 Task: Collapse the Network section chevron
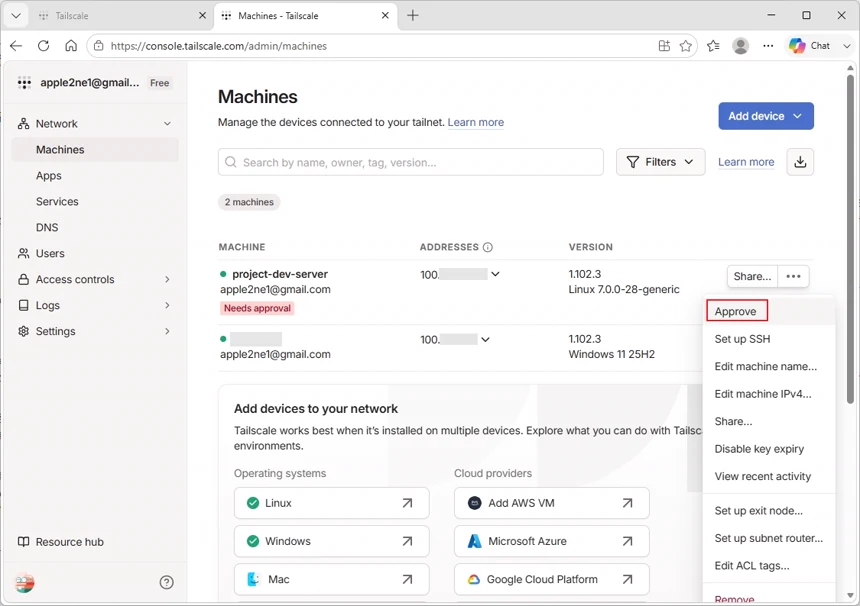(167, 124)
